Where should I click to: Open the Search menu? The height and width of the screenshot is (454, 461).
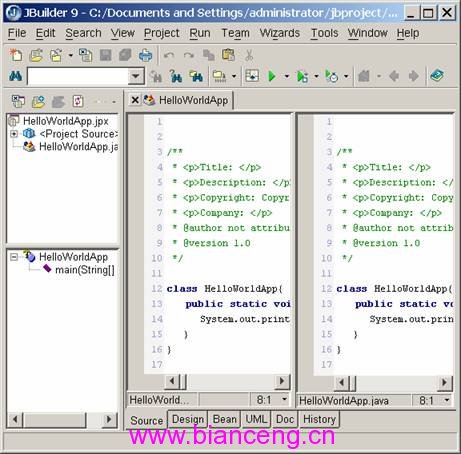point(83,33)
